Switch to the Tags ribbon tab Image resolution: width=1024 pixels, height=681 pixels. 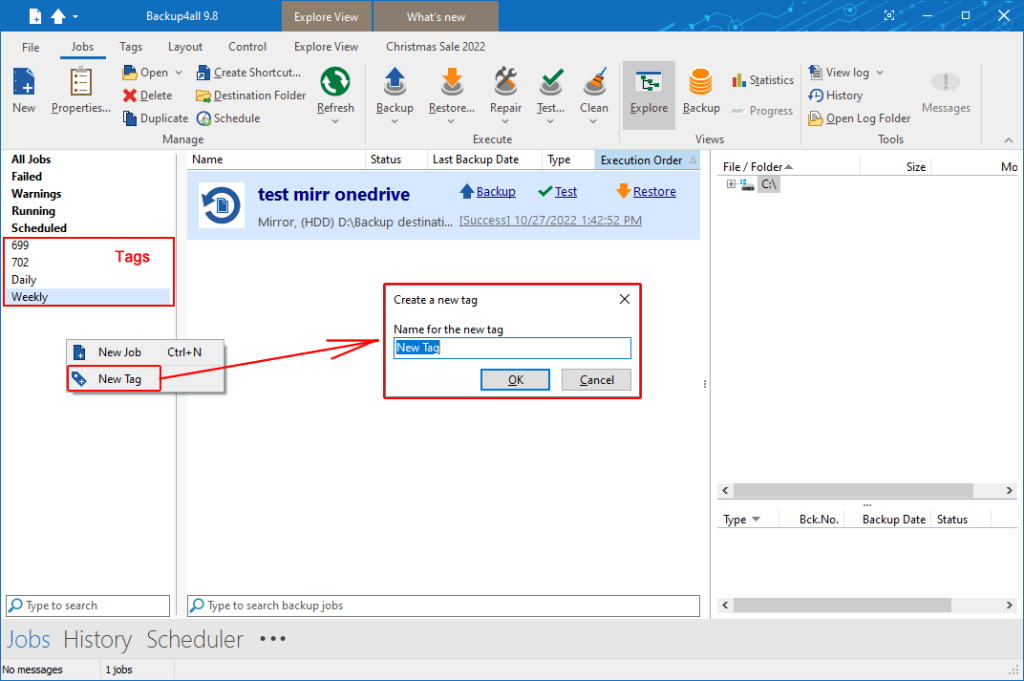[x=131, y=47]
